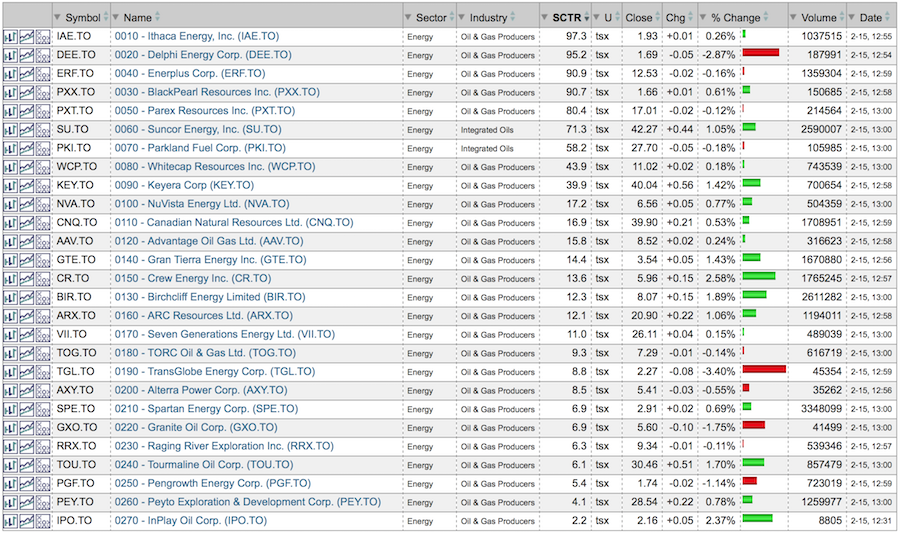Open line chart icon for AXY.TO row

tap(26, 391)
